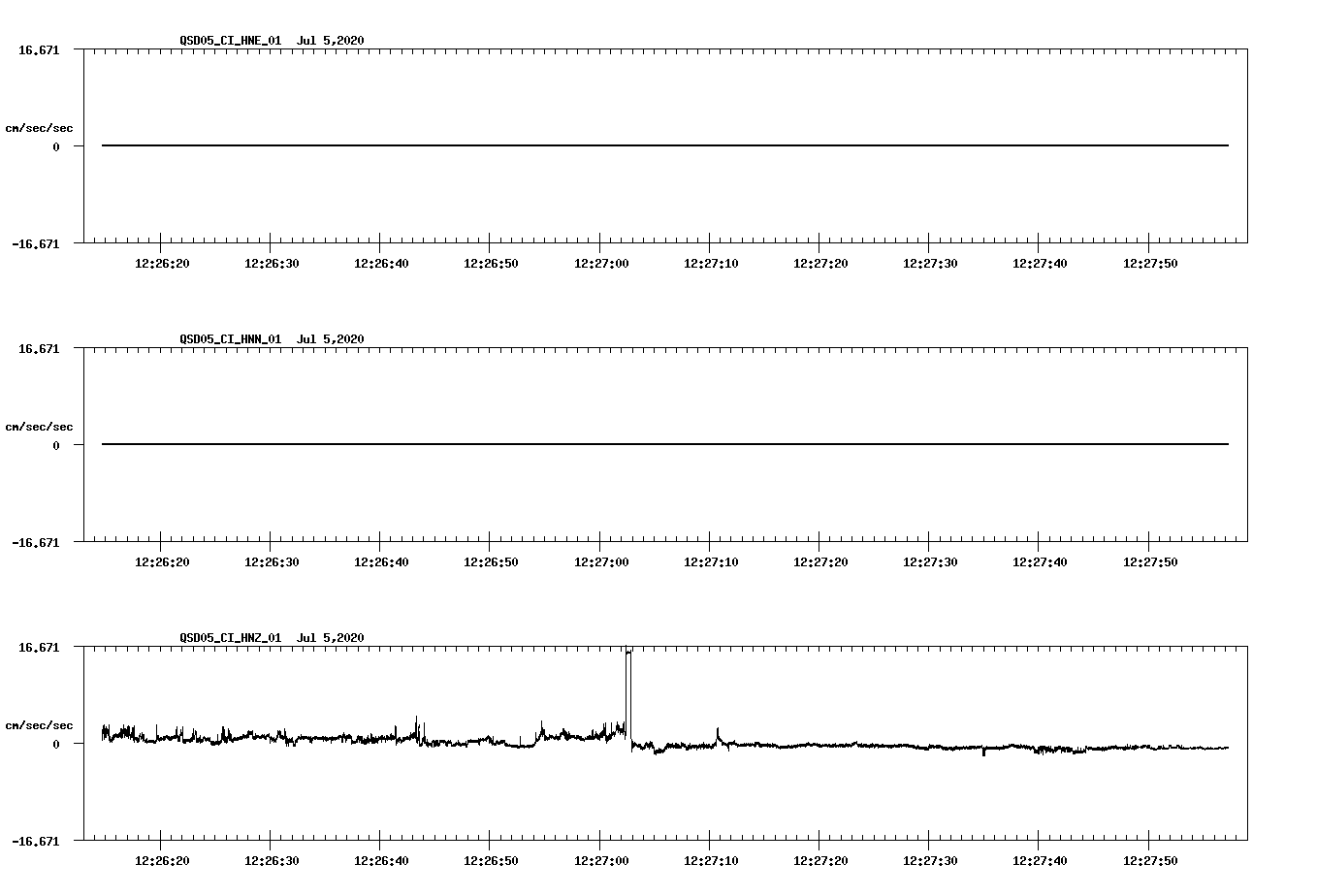Screen dimensions: 1317x896
Task: Click the cm/sec/sec unit label of HNN plot
Action: pyautogui.click(x=39, y=427)
